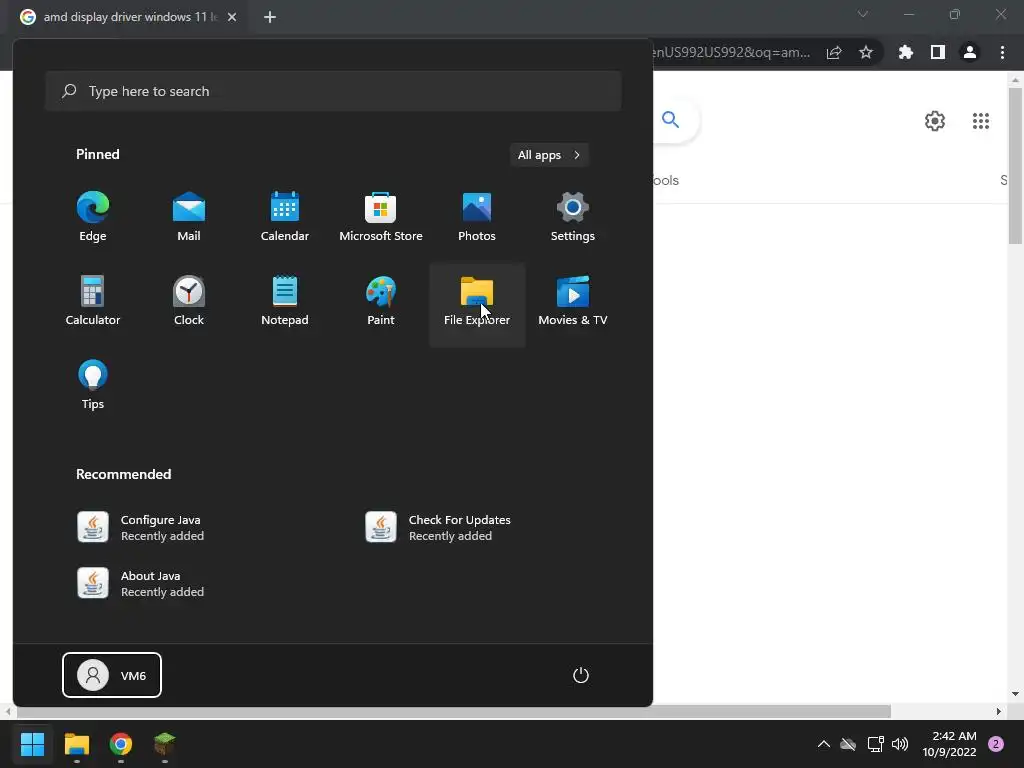Open the Calendar app

tap(285, 217)
